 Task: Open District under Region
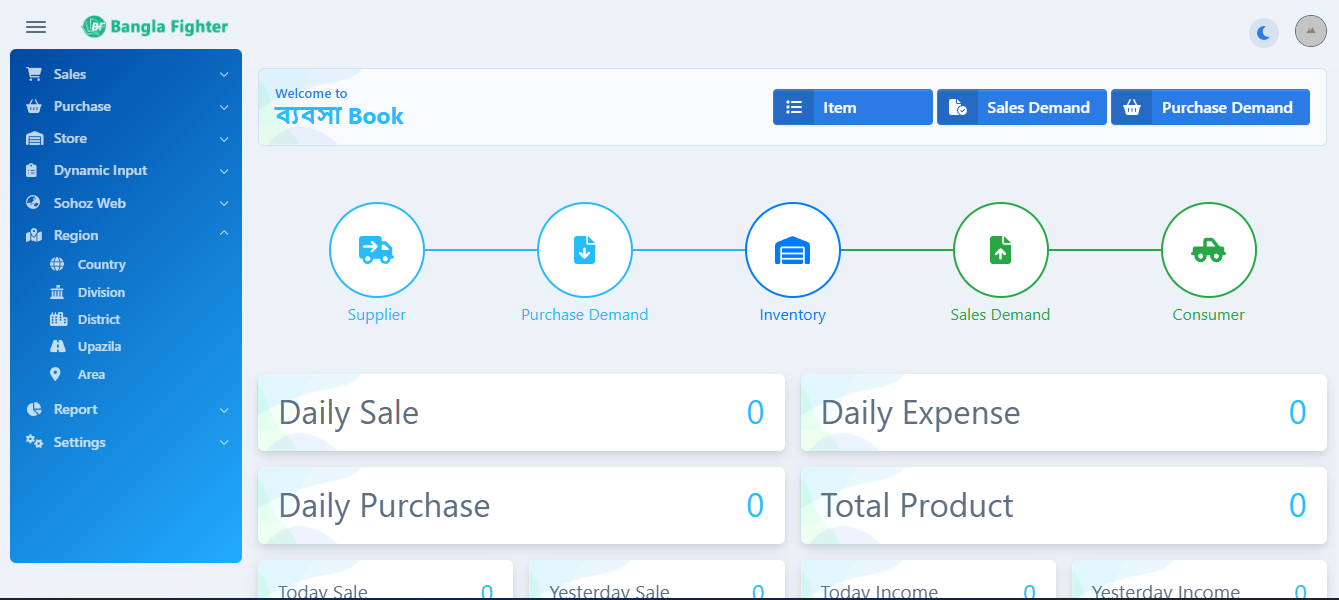pos(99,320)
